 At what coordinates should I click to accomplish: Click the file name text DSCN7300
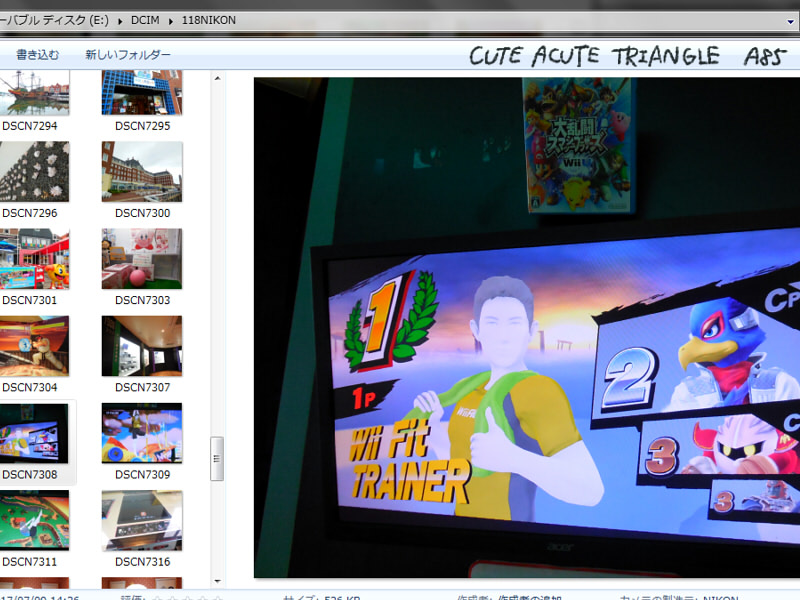click(142, 213)
